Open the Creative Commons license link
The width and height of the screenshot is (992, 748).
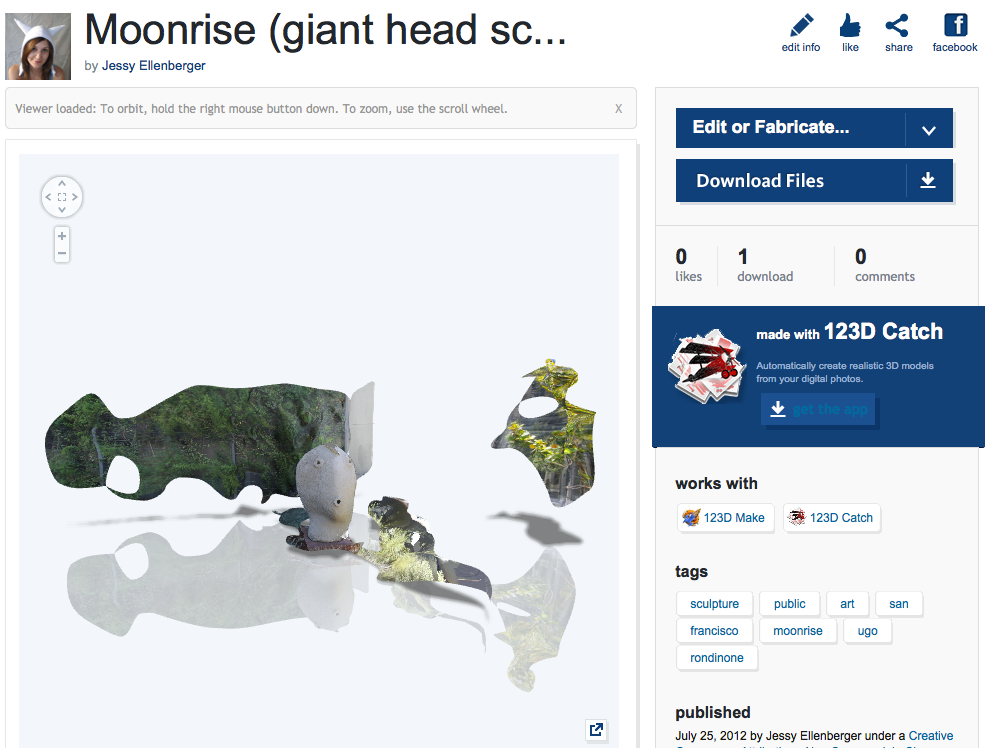931,736
